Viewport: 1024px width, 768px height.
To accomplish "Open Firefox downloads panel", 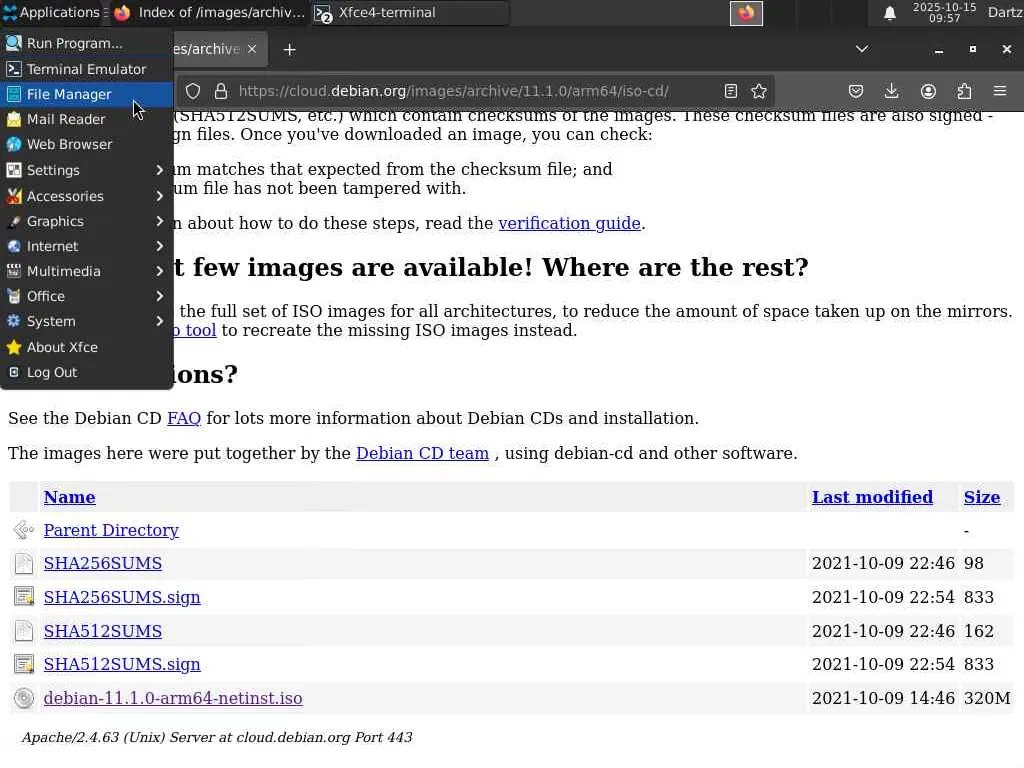I will 891,91.
